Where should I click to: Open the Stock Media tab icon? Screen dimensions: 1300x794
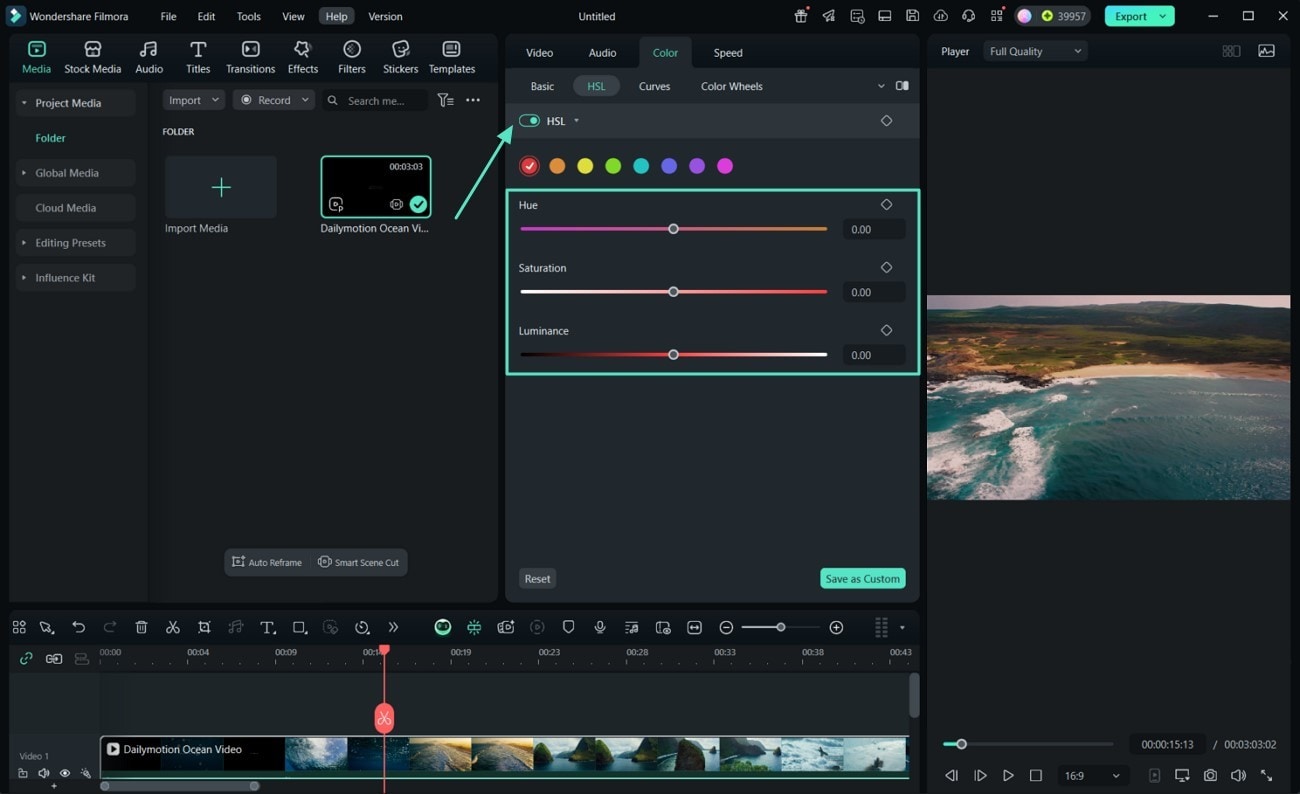click(x=93, y=50)
